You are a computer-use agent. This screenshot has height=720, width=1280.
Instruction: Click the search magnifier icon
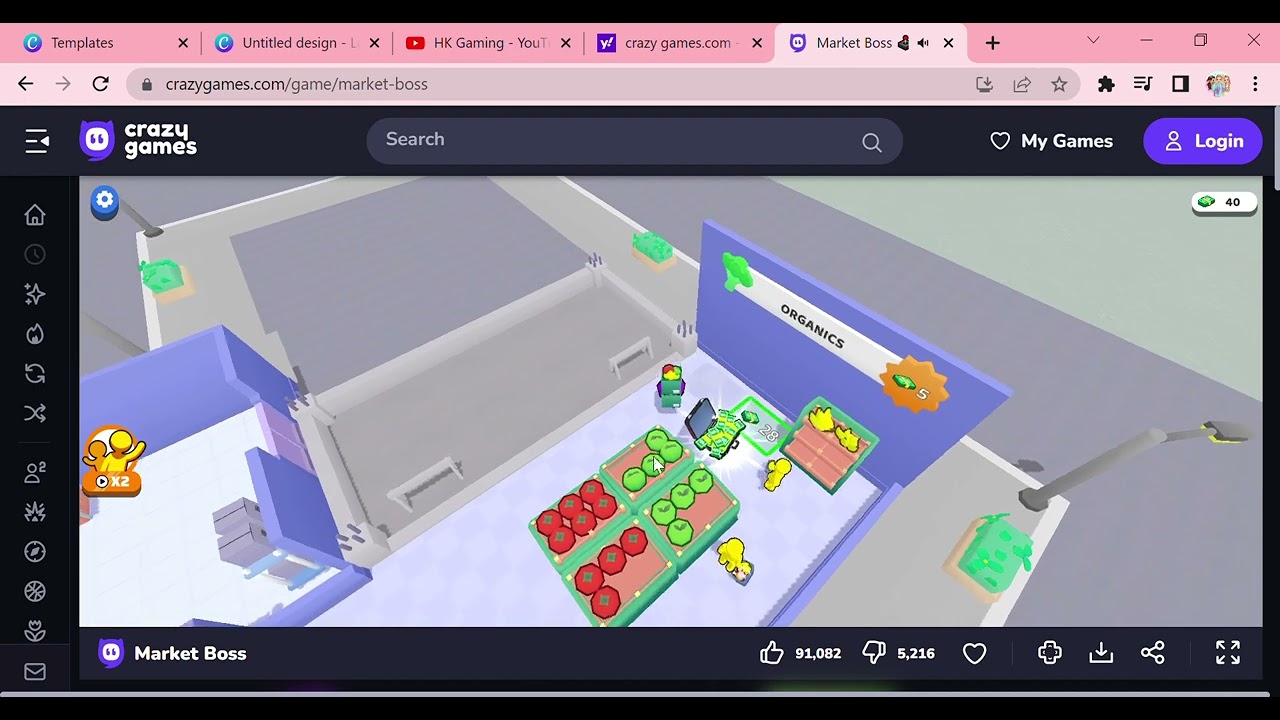coord(872,142)
